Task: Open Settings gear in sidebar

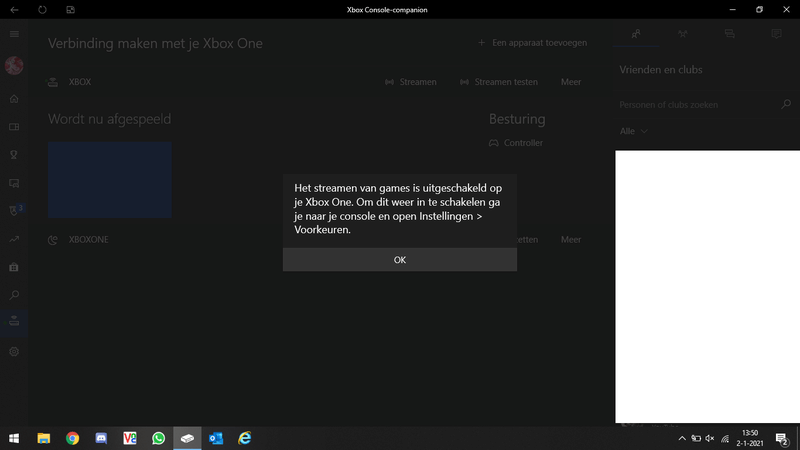Action: (x=14, y=352)
